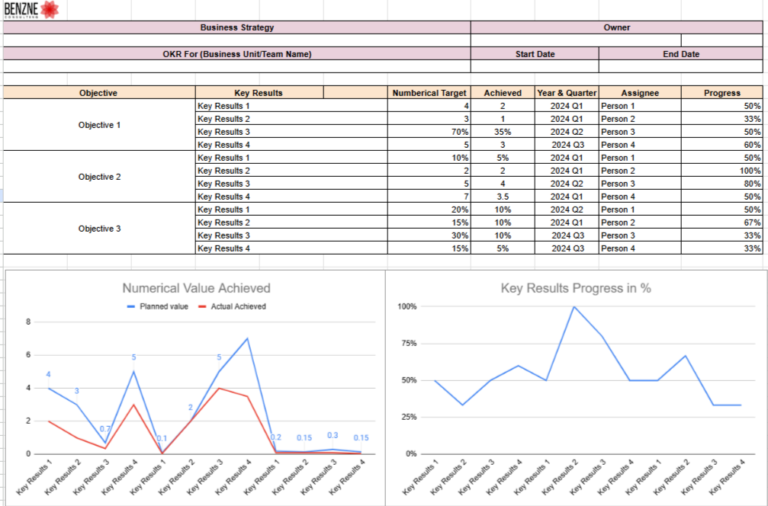This screenshot has width=768, height=506.
Task: Select the Objective column header
Action: (x=99, y=93)
